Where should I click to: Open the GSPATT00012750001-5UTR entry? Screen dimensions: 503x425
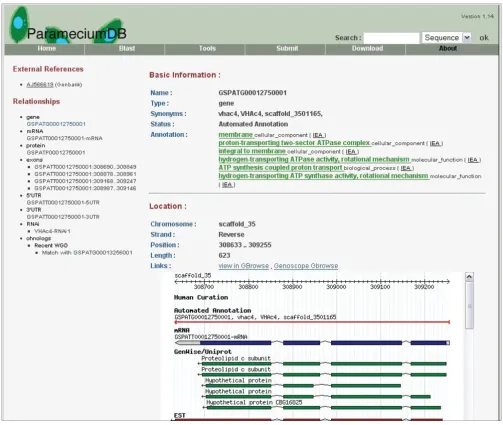pos(63,203)
